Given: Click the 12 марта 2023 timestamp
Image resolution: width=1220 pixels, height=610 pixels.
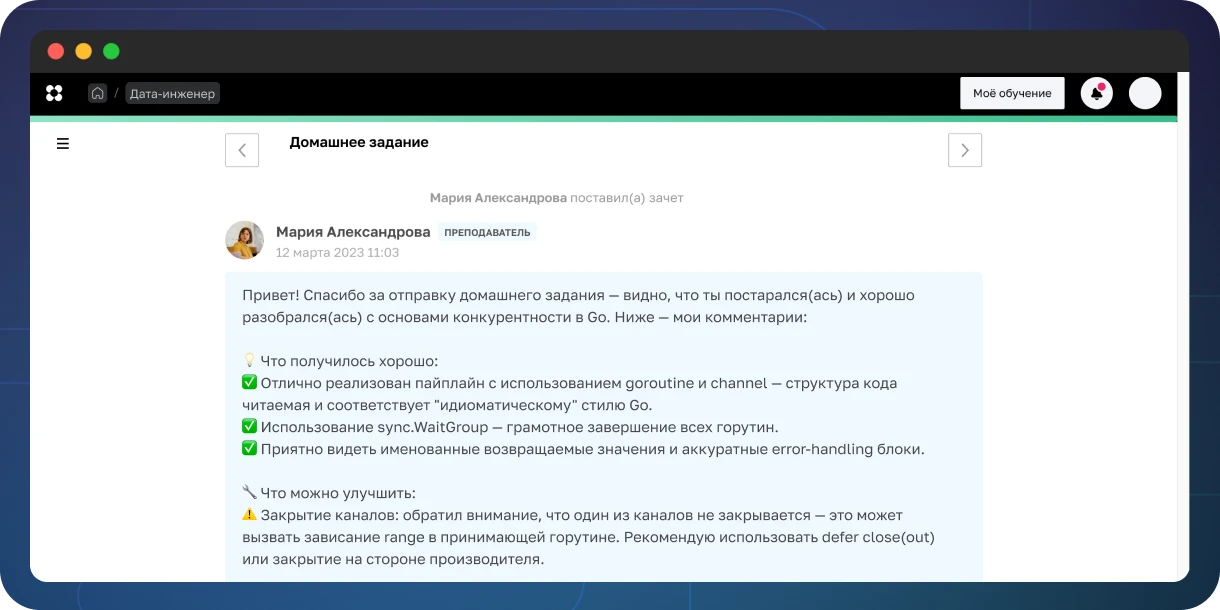Looking at the screenshot, I should (x=337, y=253).
